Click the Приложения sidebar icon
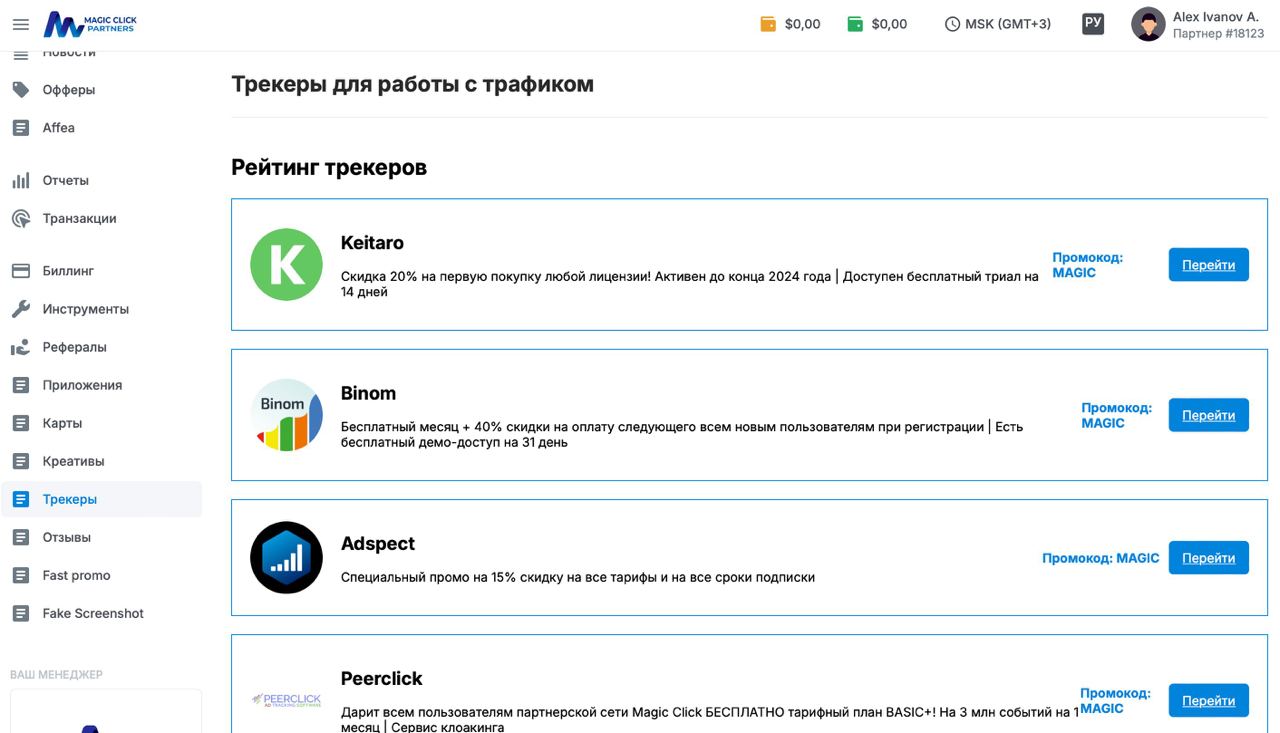The image size is (1280, 733). (20, 385)
